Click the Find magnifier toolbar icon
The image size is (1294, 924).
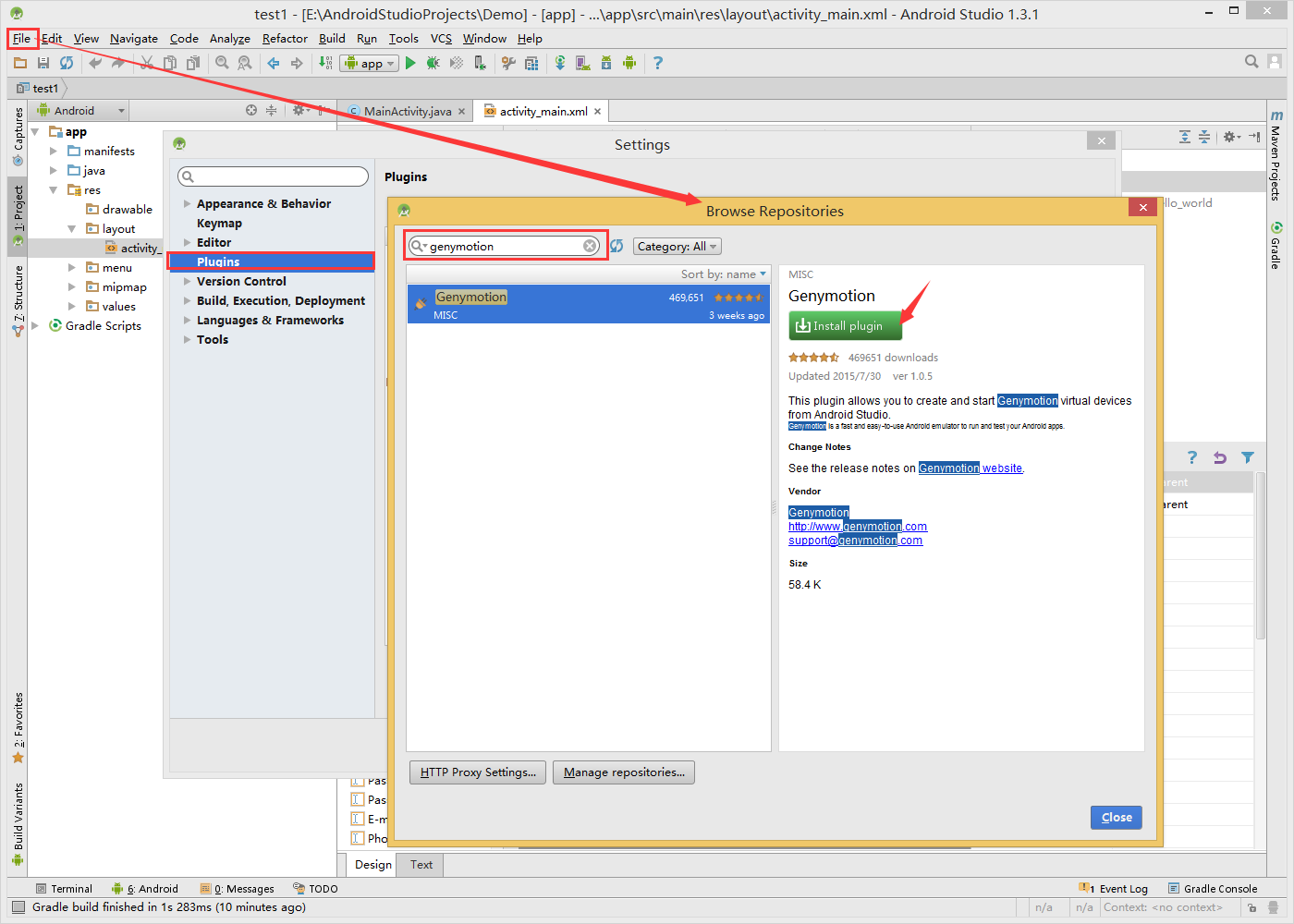(x=222, y=63)
